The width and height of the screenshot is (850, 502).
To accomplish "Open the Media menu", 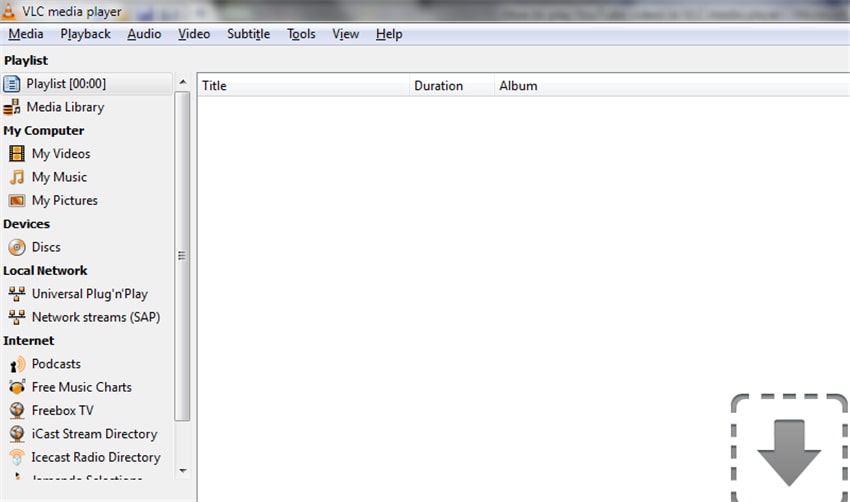I will pos(25,34).
